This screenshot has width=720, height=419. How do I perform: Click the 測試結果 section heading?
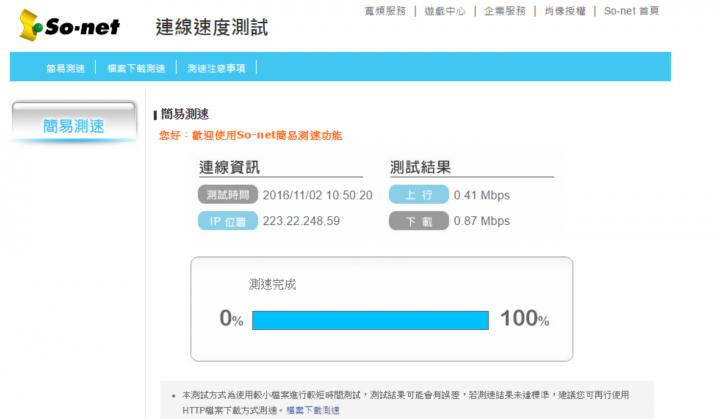point(420,167)
